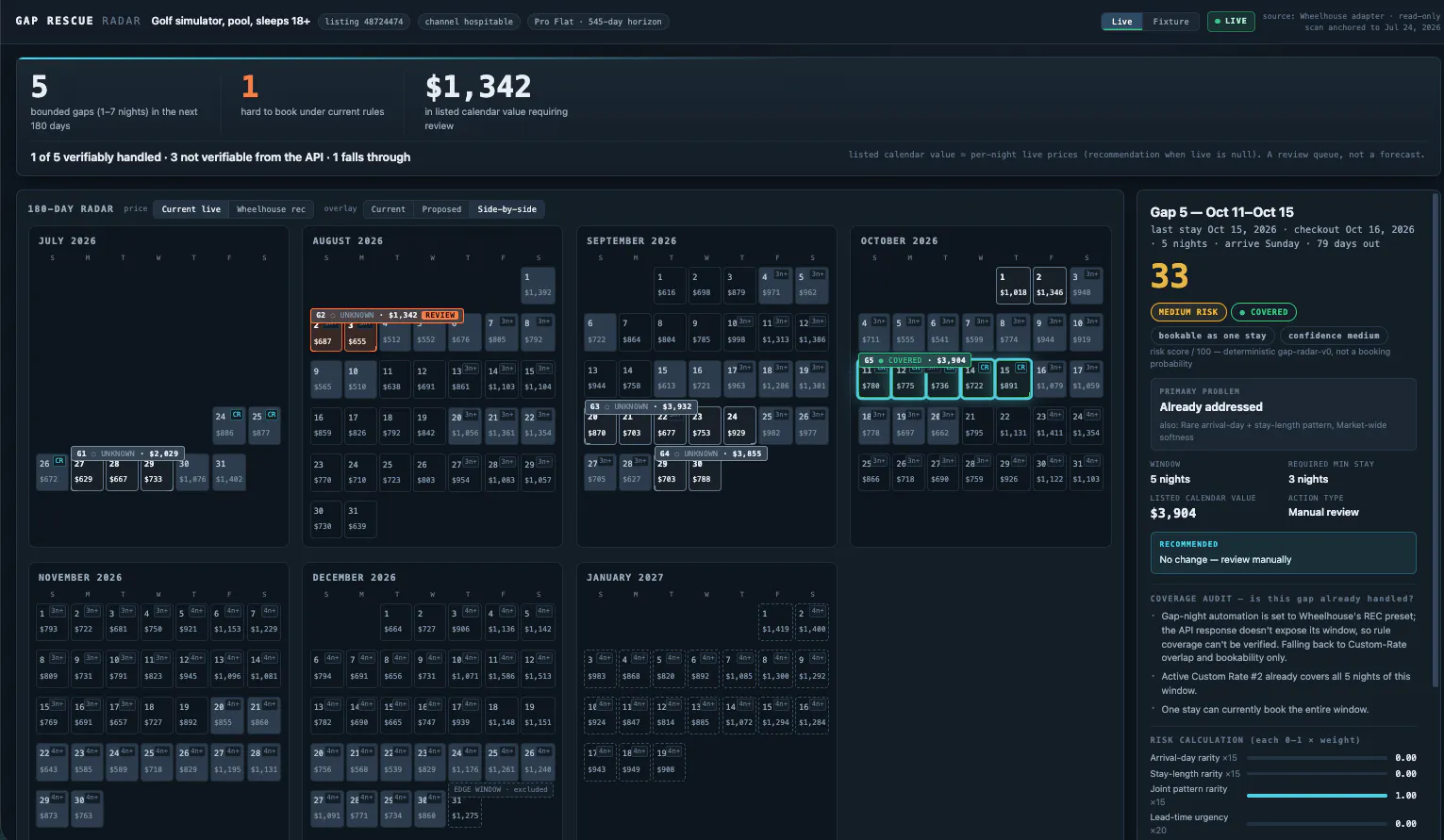The image size is (1444, 840).
Task: Select the Live data source toggle
Action: click(1121, 22)
